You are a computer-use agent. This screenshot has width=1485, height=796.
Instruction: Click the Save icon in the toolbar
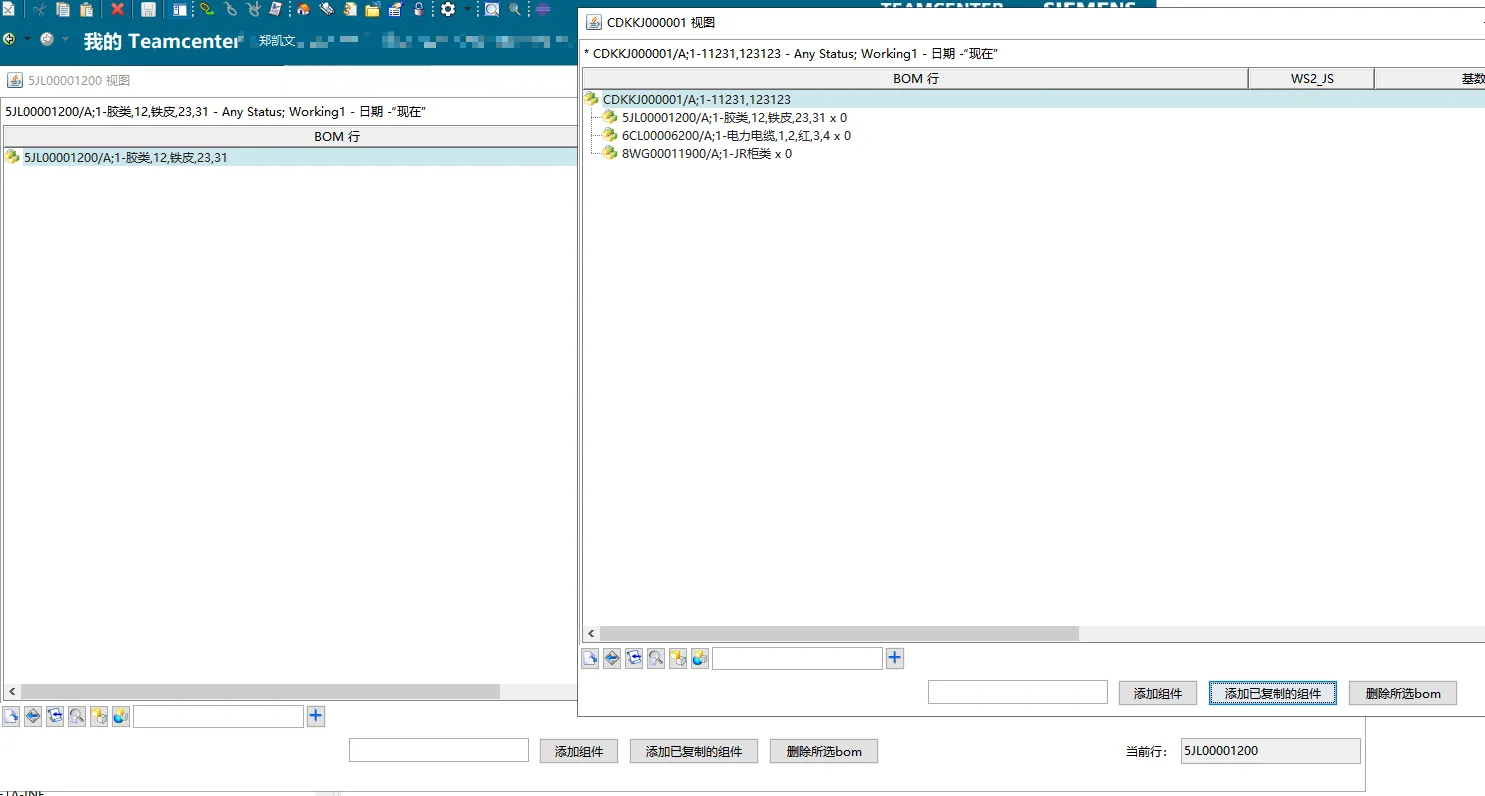pos(146,9)
